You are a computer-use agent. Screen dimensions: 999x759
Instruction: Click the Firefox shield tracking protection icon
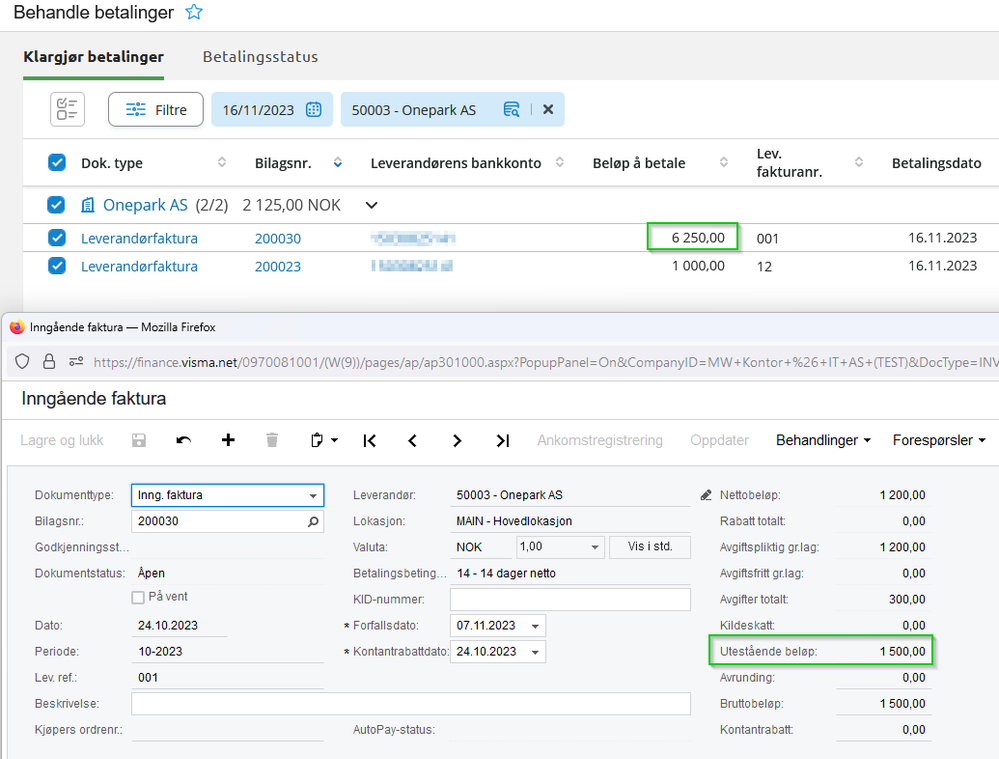(22, 362)
